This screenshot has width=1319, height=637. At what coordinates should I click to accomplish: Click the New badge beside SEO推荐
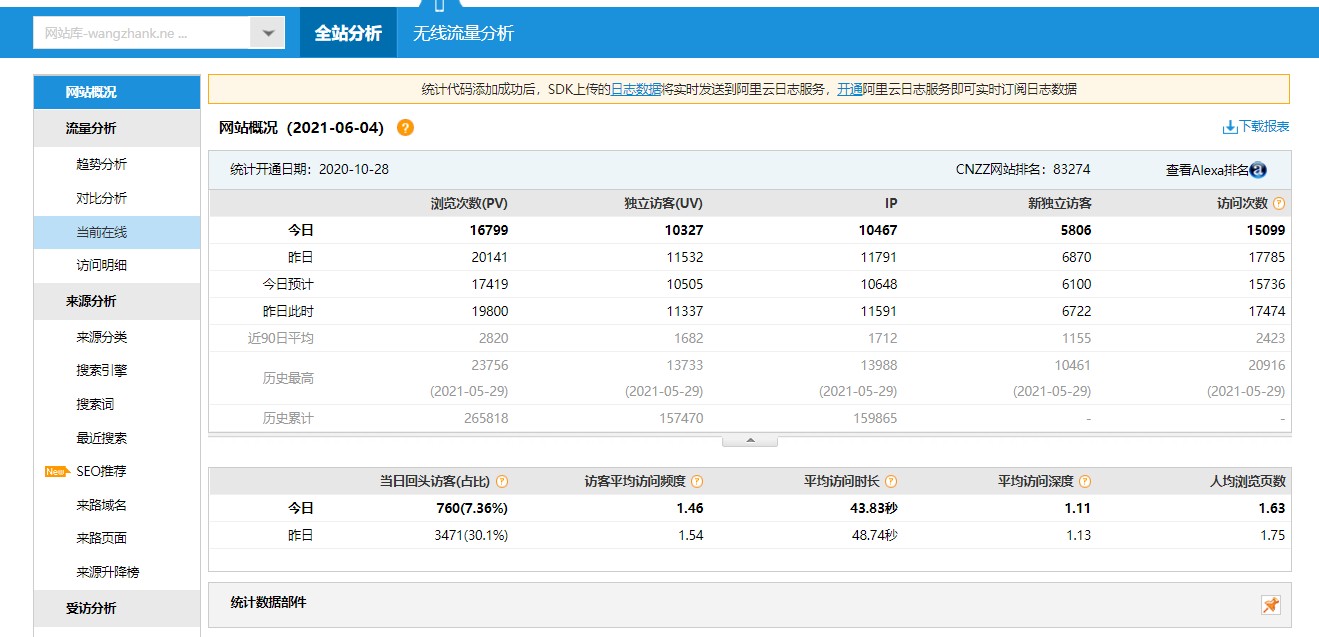tap(57, 471)
